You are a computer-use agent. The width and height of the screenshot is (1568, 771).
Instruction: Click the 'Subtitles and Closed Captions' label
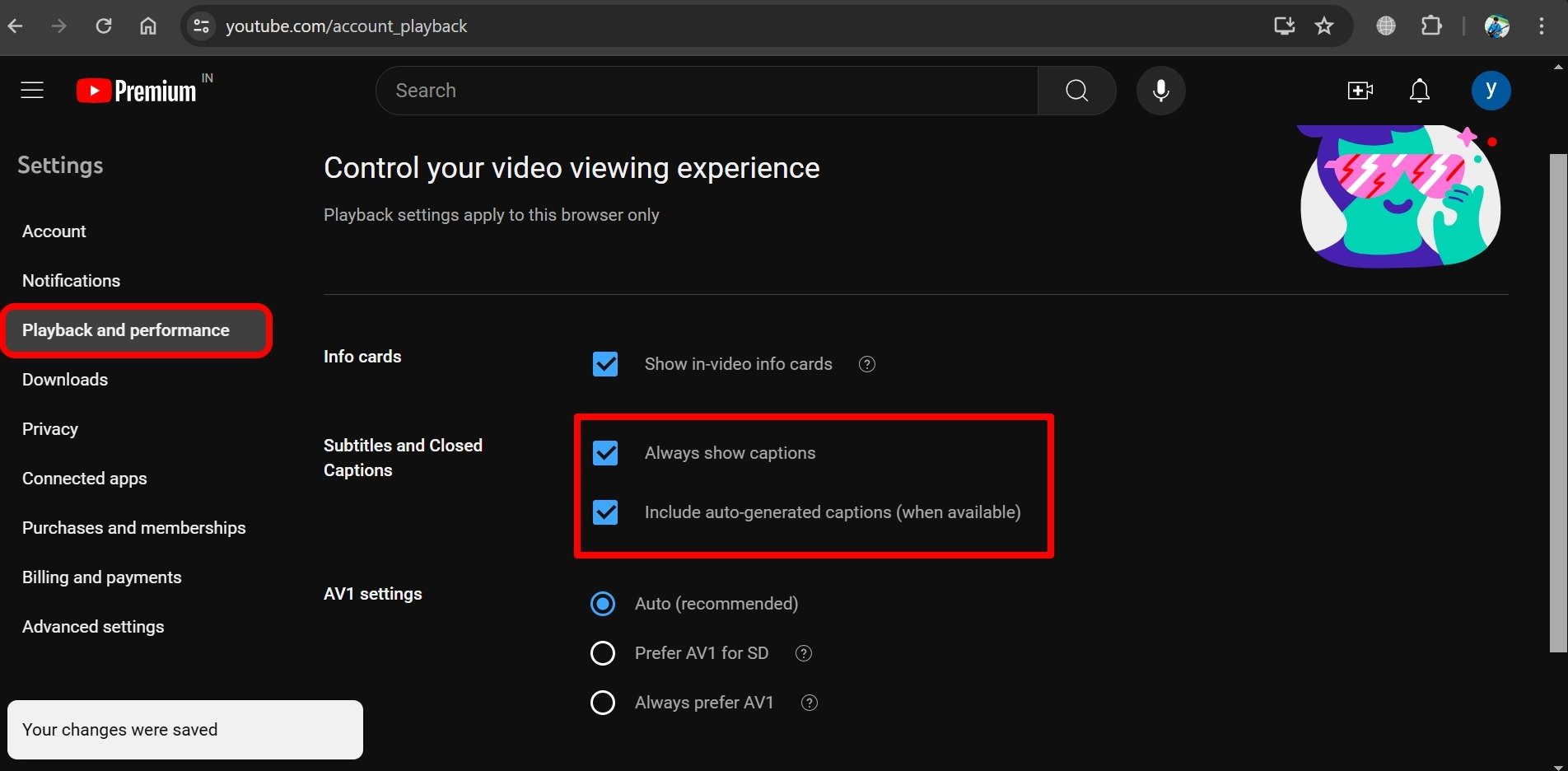pos(403,458)
